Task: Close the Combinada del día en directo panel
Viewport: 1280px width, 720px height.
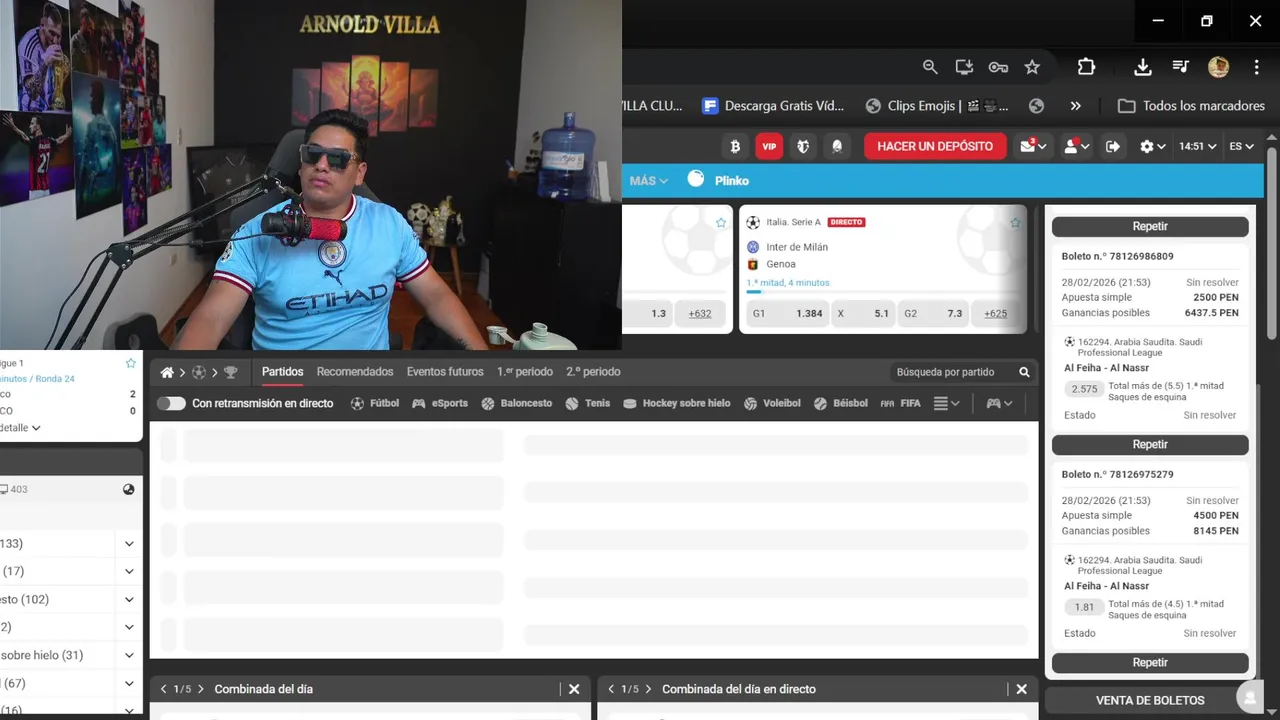Action: (1021, 689)
